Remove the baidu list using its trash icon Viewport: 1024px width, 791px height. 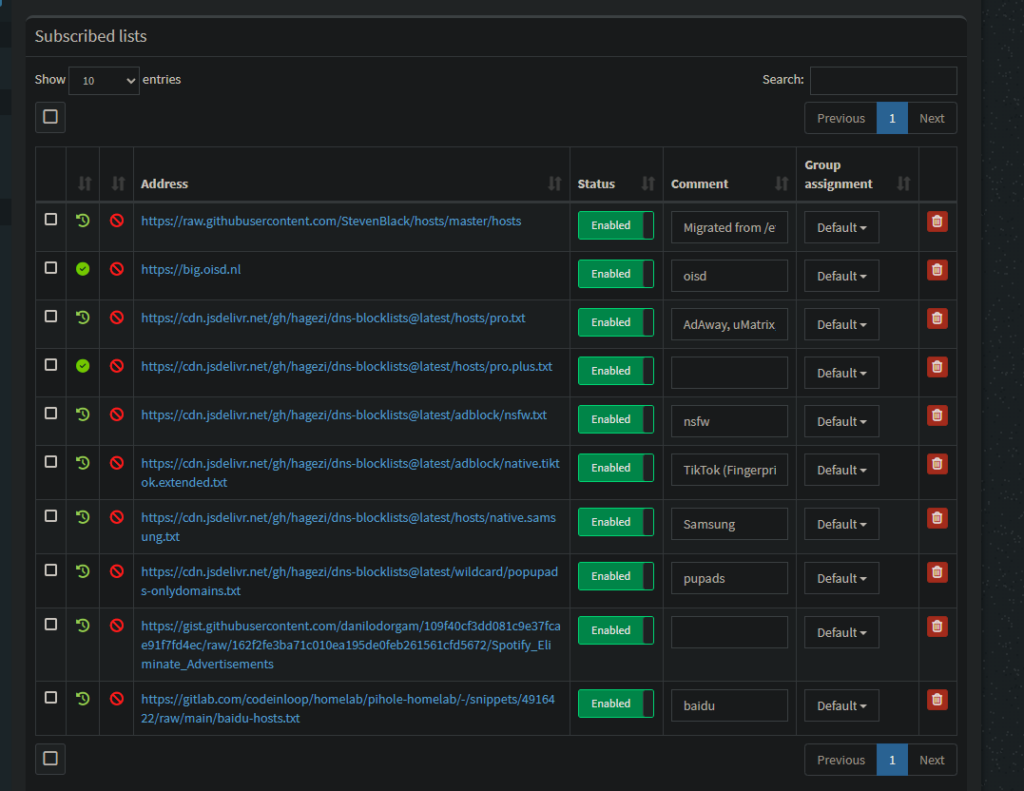pos(937,699)
